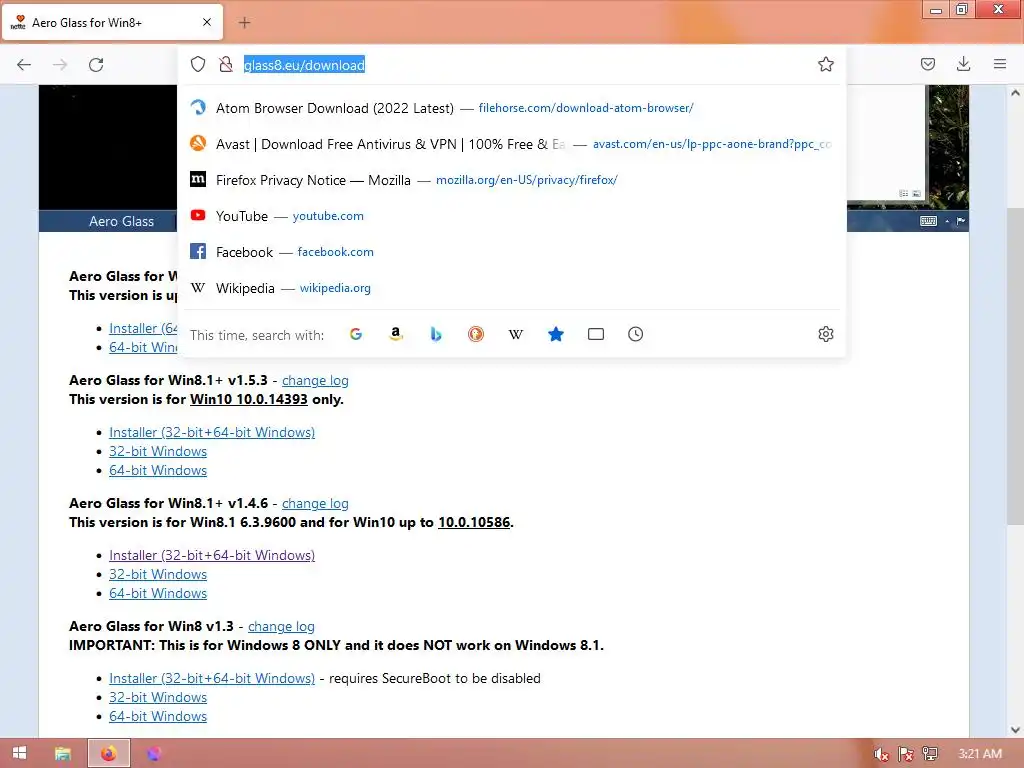The image size is (1024, 768).
Task: Download v1.4.6 Installer (32-bit+64-bit Windows)
Action: click(212, 555)
